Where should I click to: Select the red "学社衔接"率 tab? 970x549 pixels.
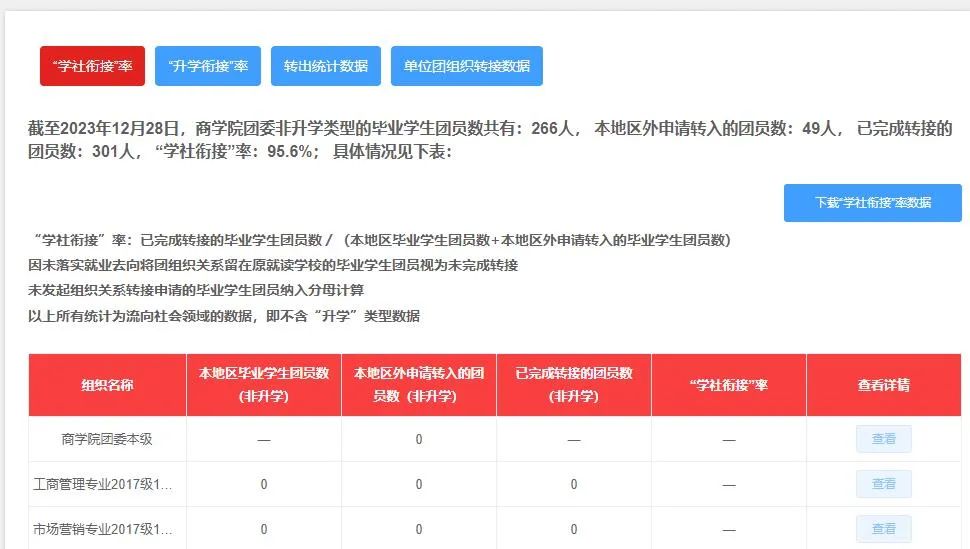tap(92, 66)
